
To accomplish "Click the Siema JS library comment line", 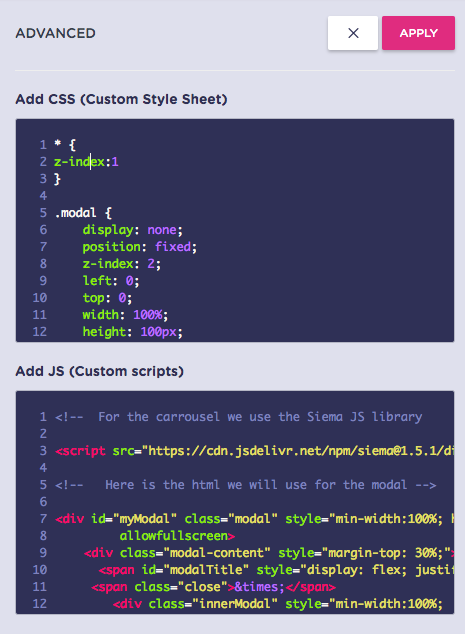I will pos(239,416).
